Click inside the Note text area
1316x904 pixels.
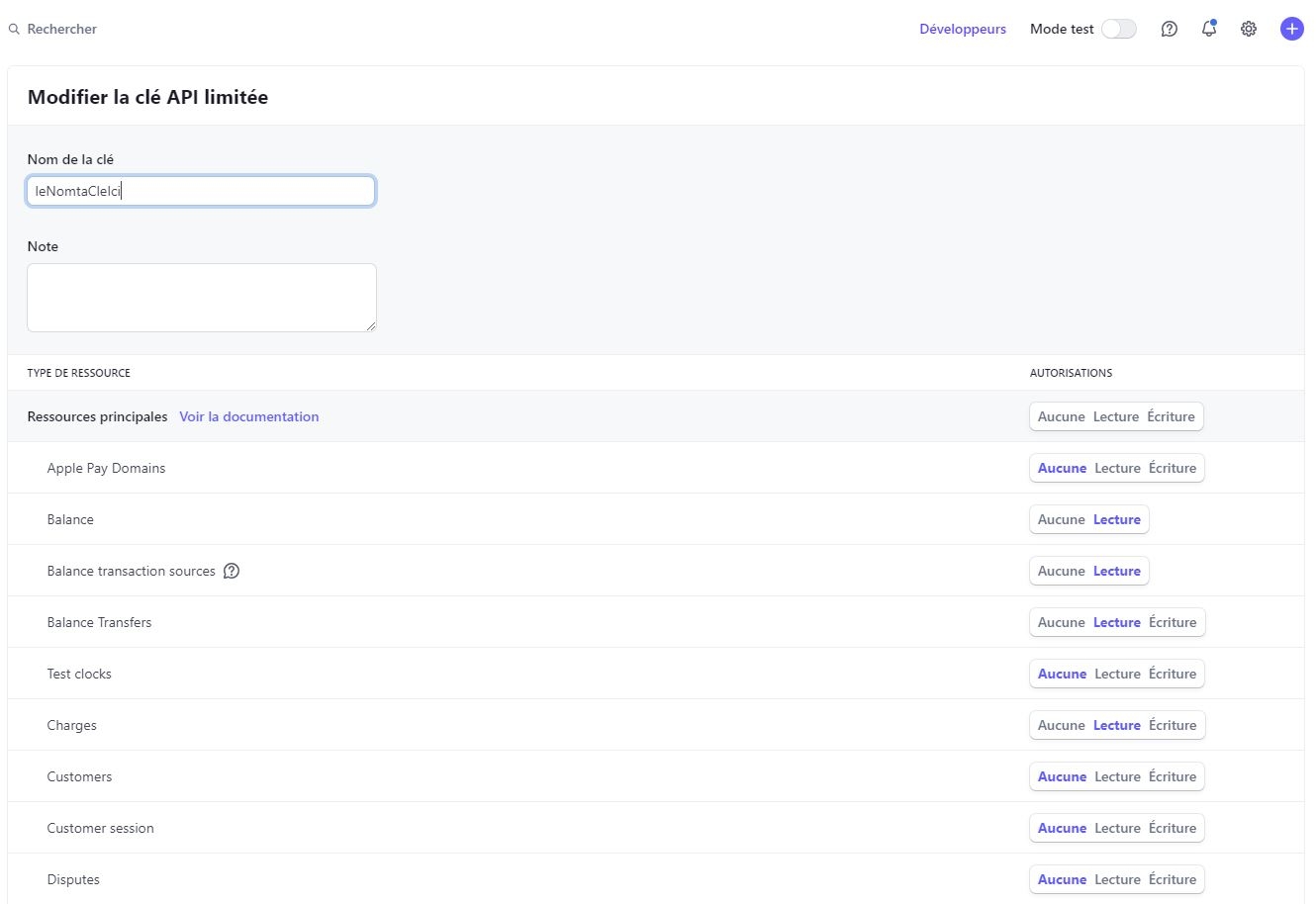point(201,297)
